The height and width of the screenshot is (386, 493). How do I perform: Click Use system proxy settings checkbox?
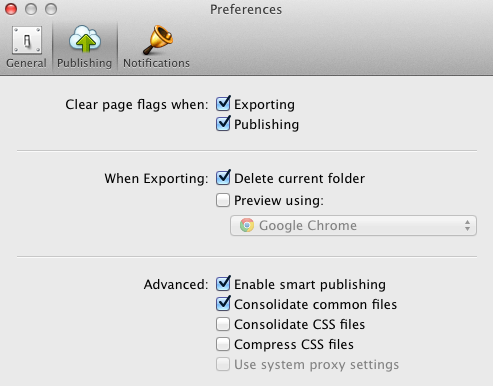coord(223,364)
